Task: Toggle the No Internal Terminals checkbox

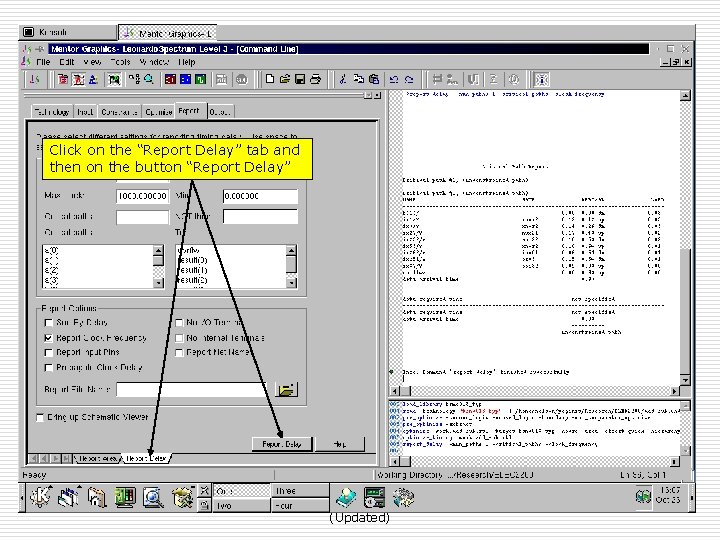Action: [179, 338]
